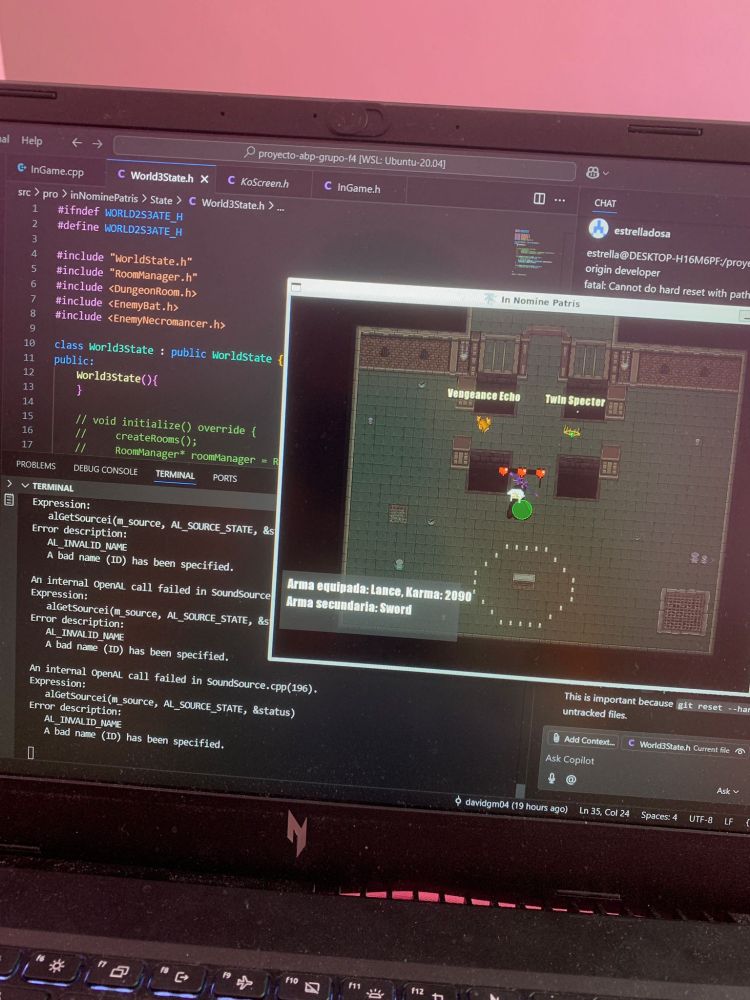Click the terminal cursor prompt
The height and width of the screenshot is (1000, 750).
30,753
